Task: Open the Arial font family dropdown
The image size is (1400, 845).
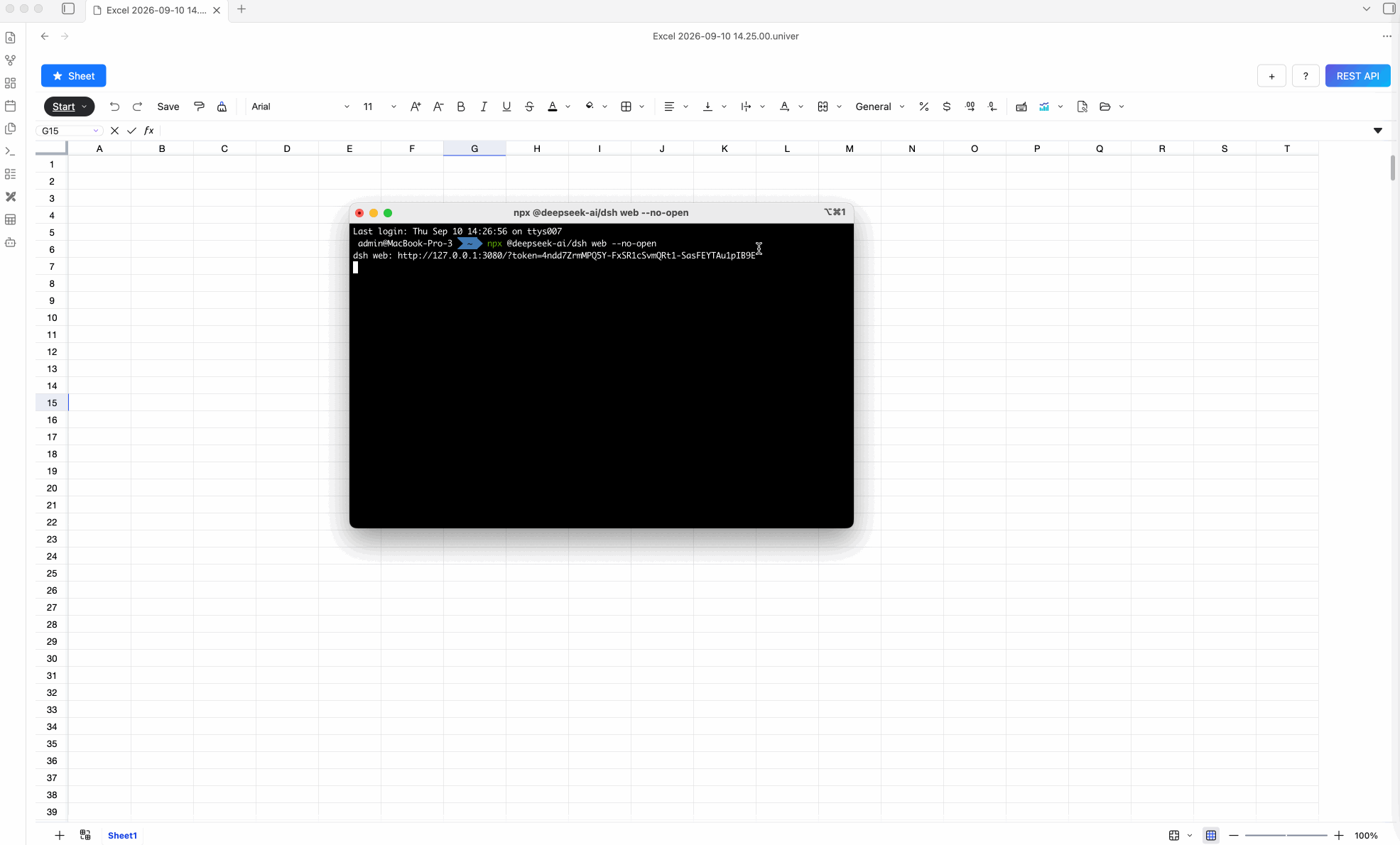Action: coord(300,107)
